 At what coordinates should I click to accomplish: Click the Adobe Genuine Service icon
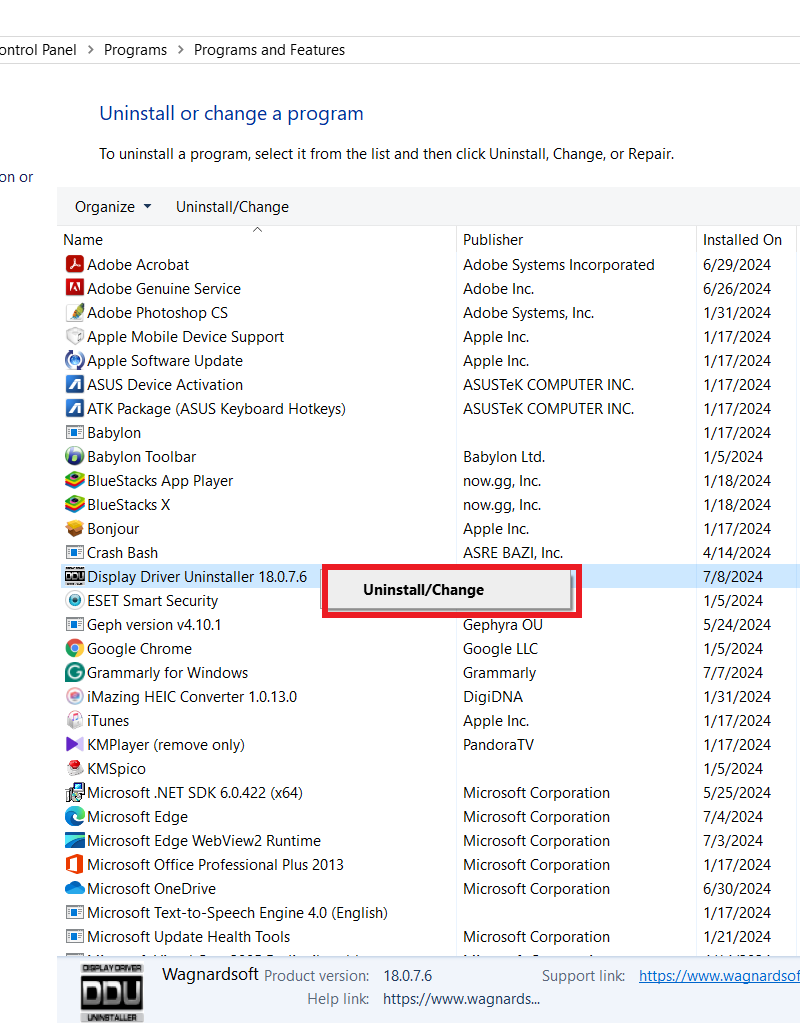(75, 288)
